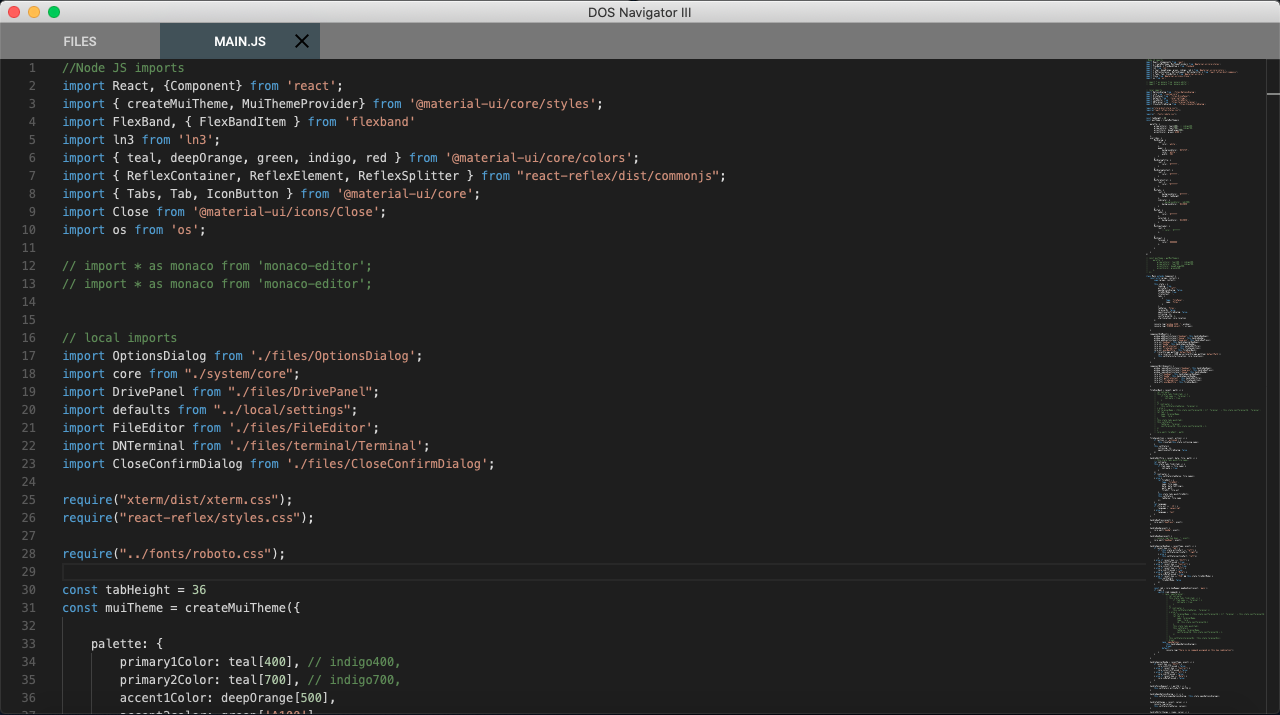Click the 'os' string on line 10
Screen dimensions: 1280x715
(185, 230)
